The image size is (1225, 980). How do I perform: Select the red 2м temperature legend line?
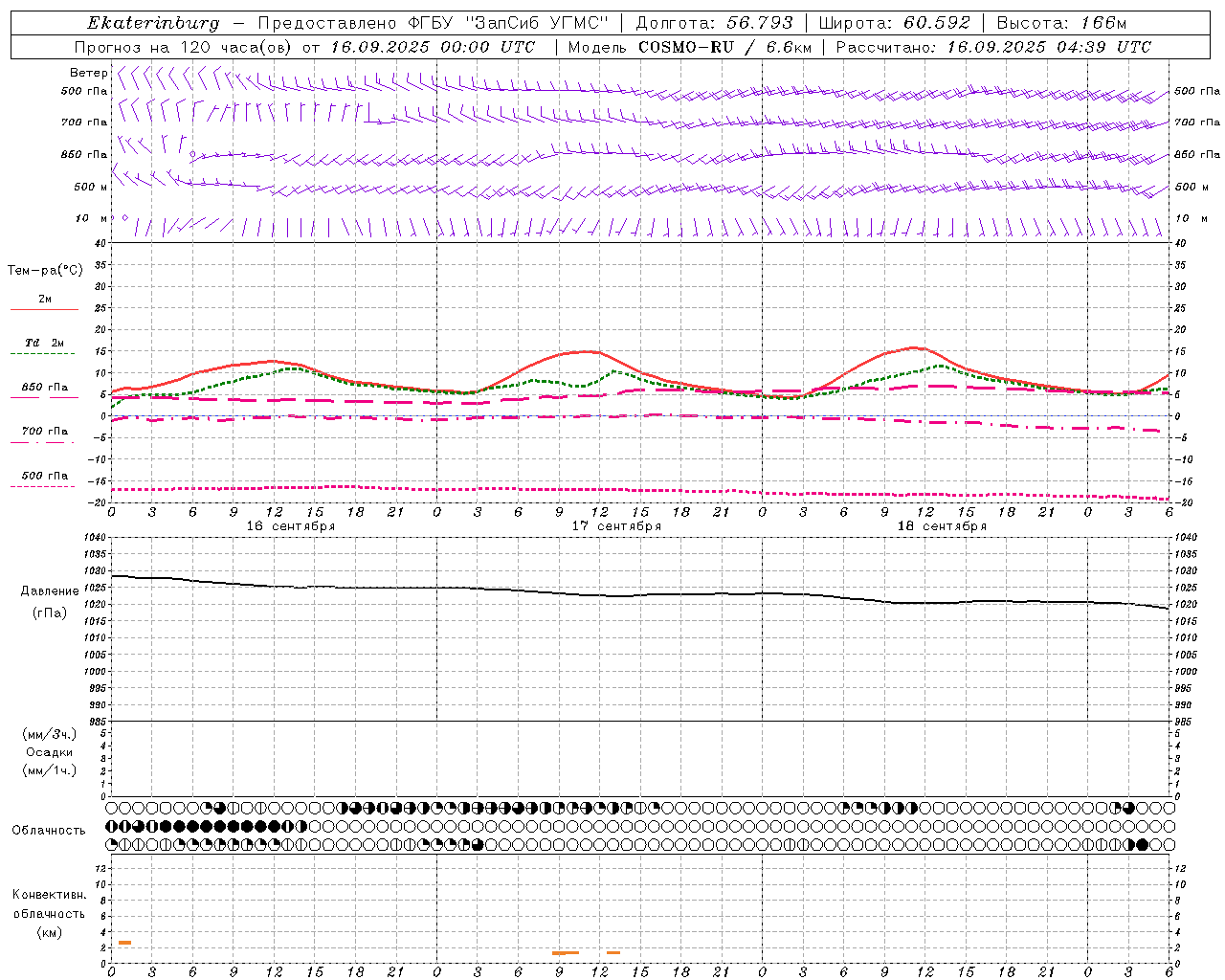click(44, 309)
